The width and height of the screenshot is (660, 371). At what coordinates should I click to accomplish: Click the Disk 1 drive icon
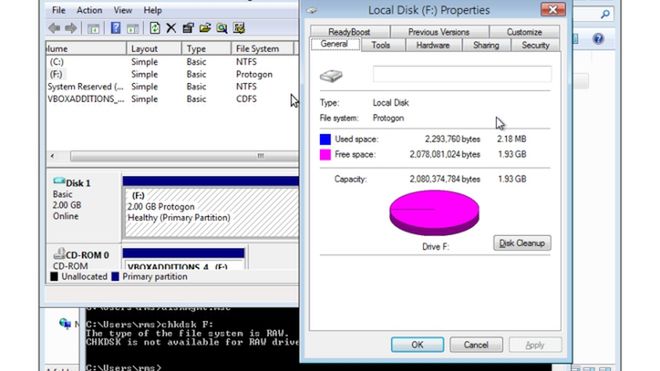click(59, 181)
